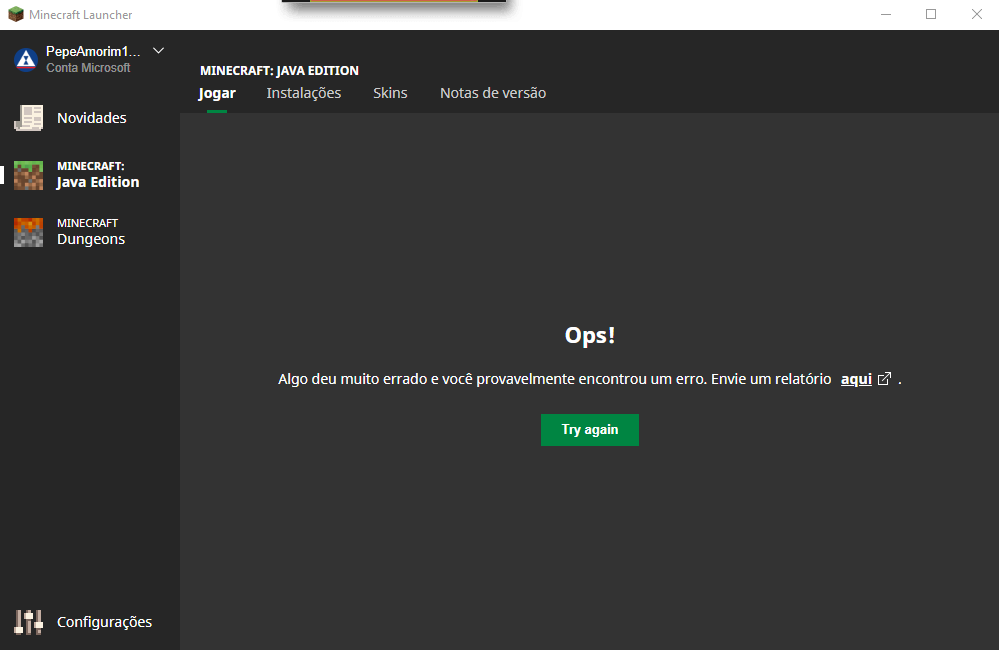This screenshot has height=650, width=999.
Task: Click the PepeAmorim1... account name
Action: click(93, 52)
